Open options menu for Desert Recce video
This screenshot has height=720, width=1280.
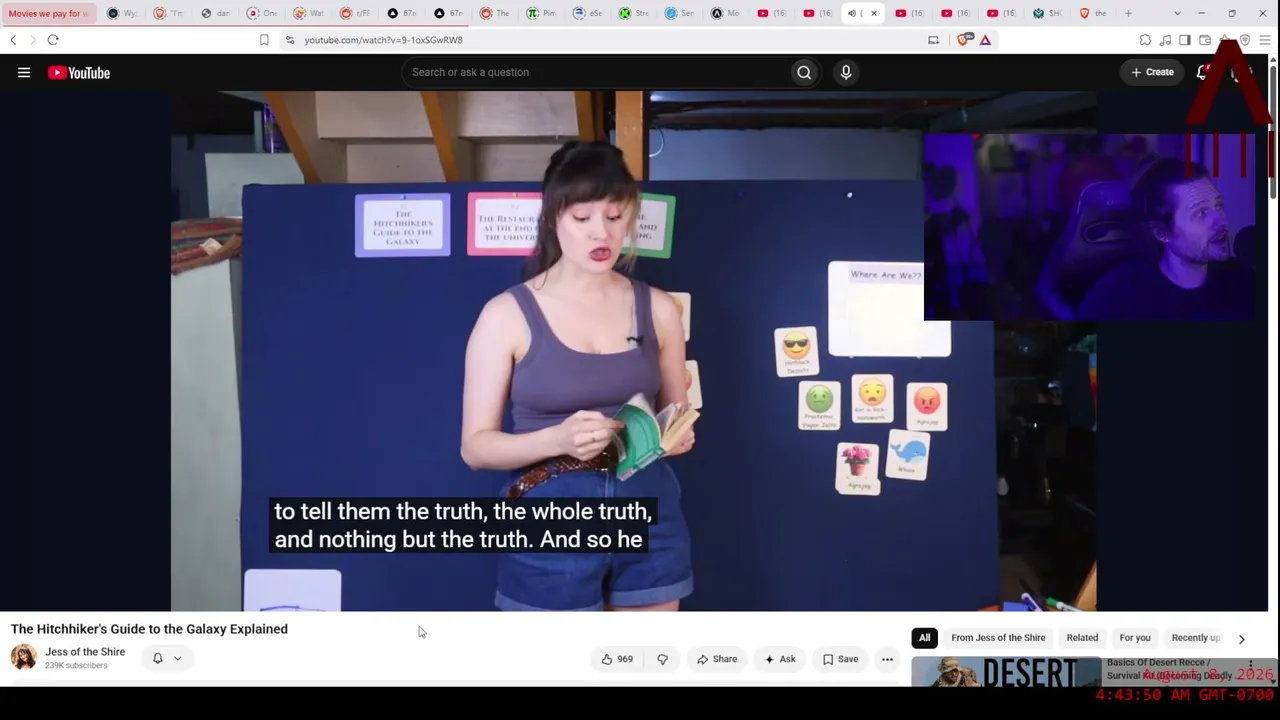tap(1250, 666)
